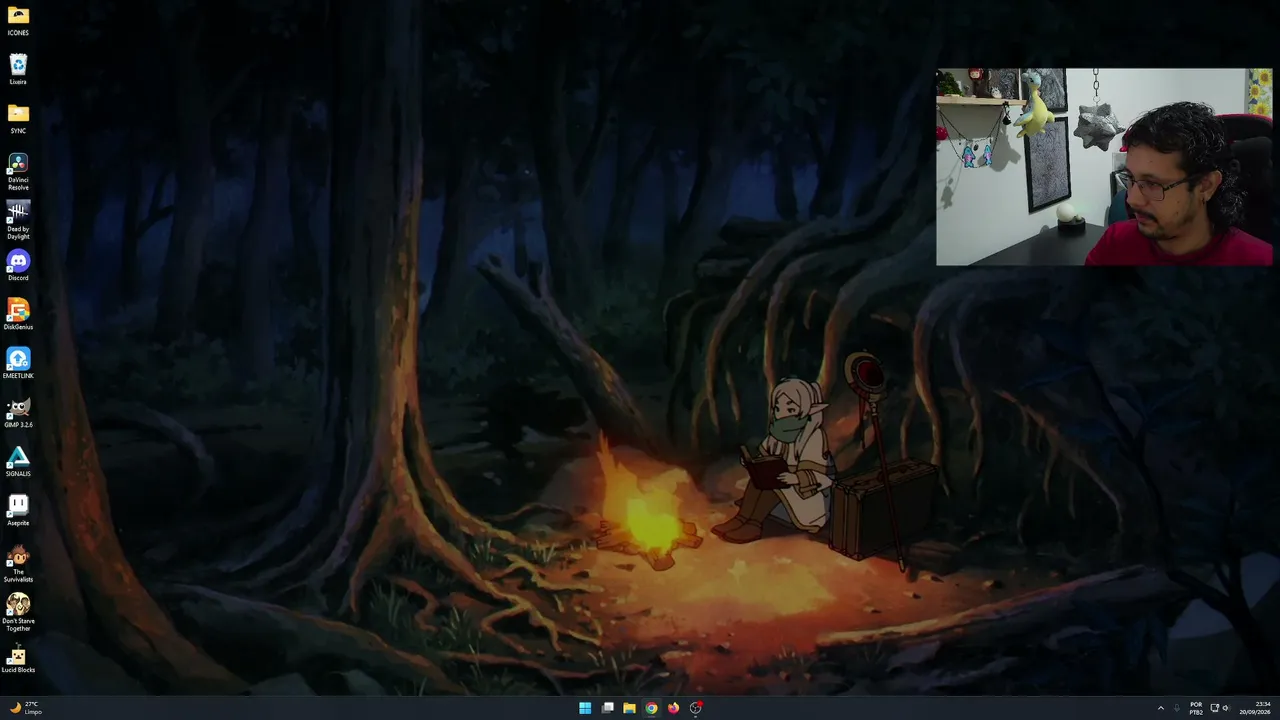Open network and volume quick settings

(1220, 708)
